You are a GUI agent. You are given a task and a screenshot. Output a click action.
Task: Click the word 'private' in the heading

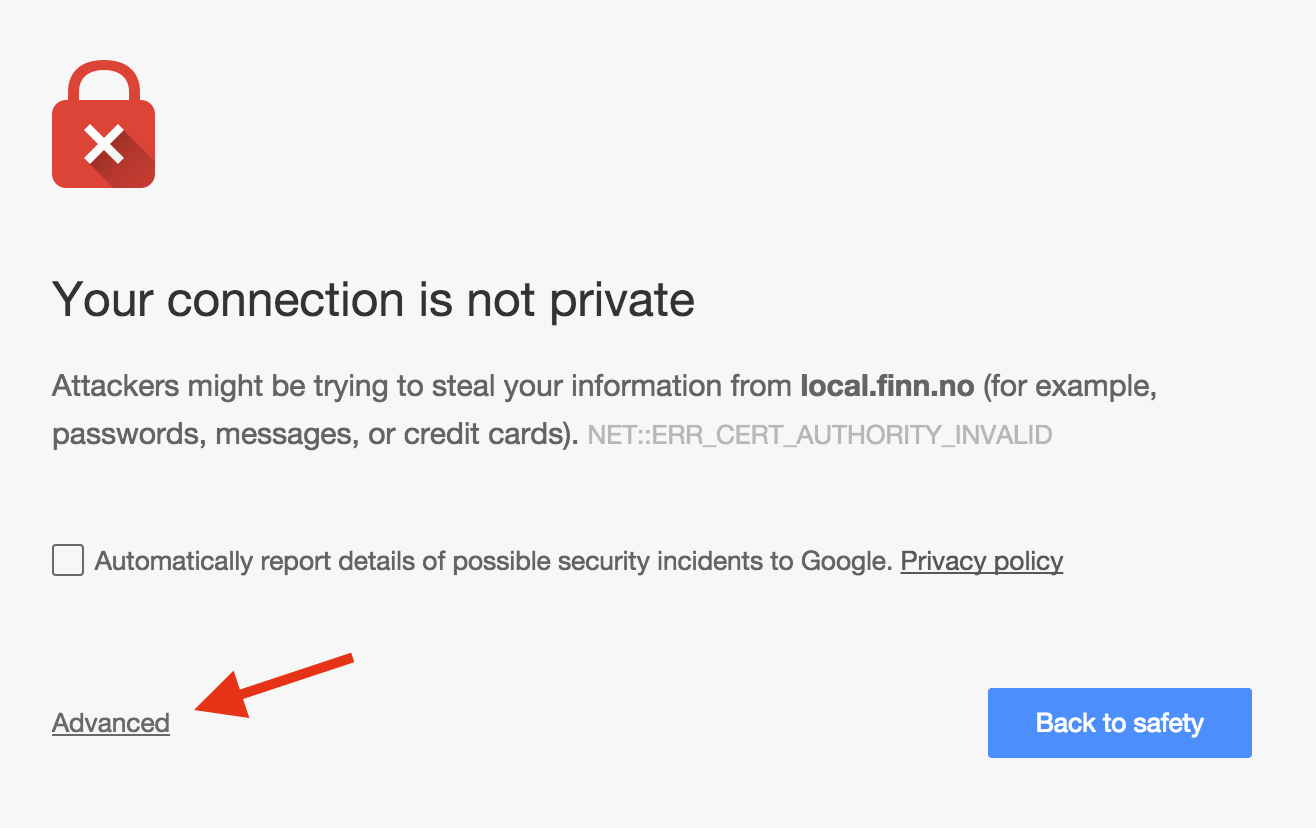622,299
